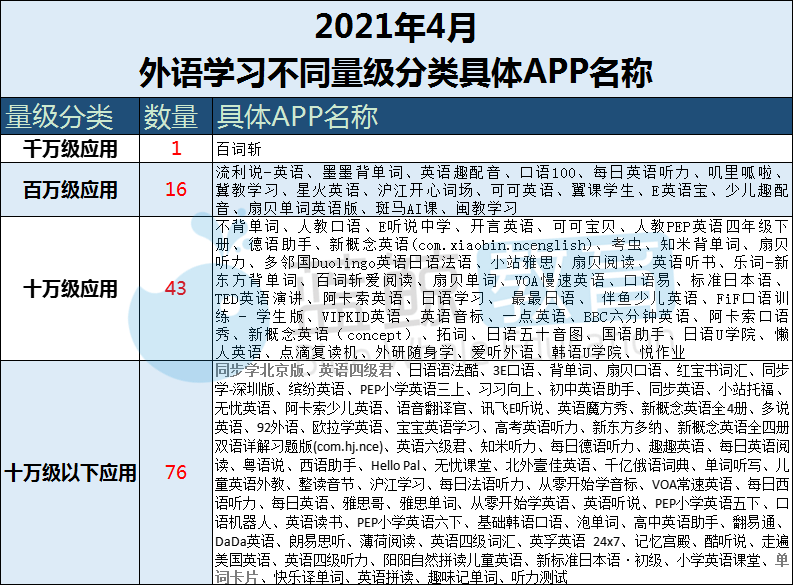
Task: Click the text '同步学北京版' in the list
Action: coord(259,371)
